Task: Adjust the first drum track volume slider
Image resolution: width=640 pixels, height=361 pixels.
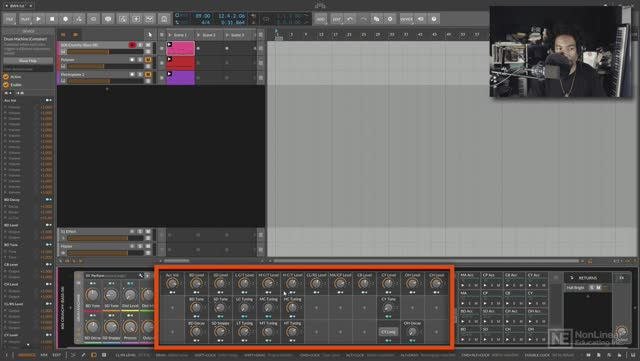Action: (105, 52)
